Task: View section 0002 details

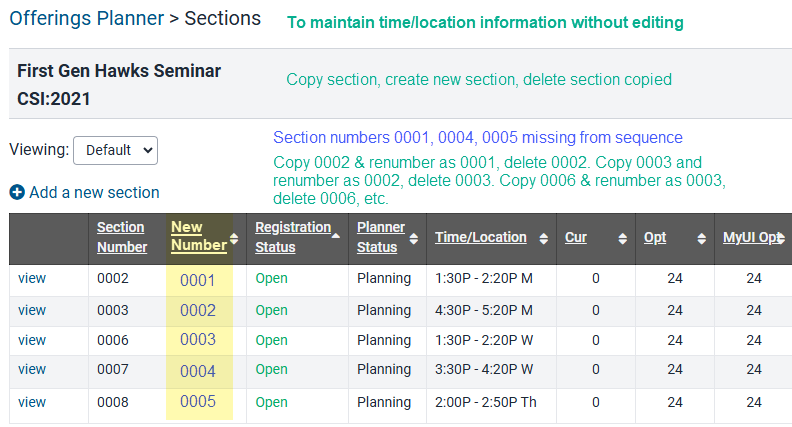Action: tap(32, 278)
